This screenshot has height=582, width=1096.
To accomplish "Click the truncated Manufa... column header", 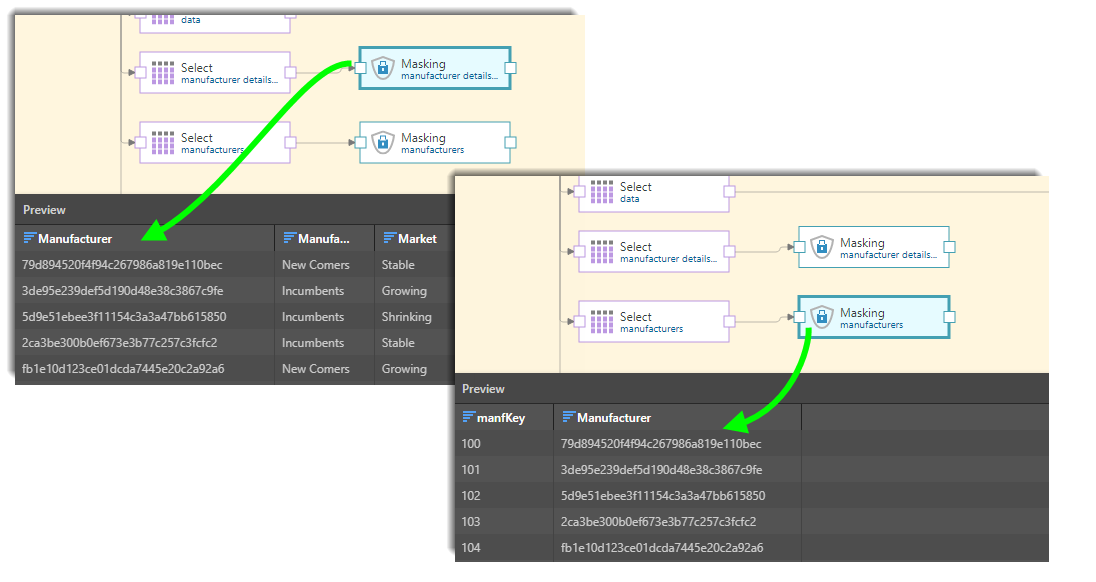I will (x=322, y=239).
